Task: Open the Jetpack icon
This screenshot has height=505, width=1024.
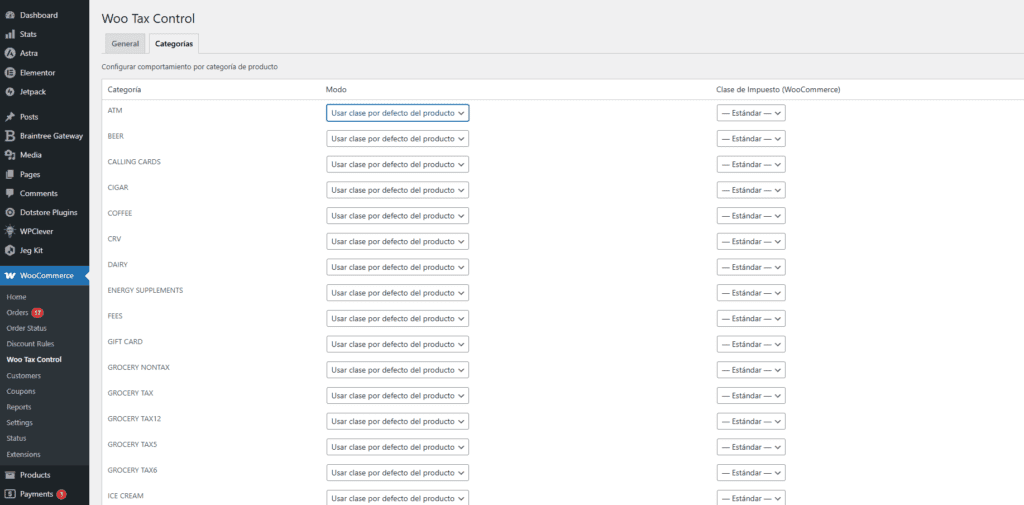Action: 10,92
